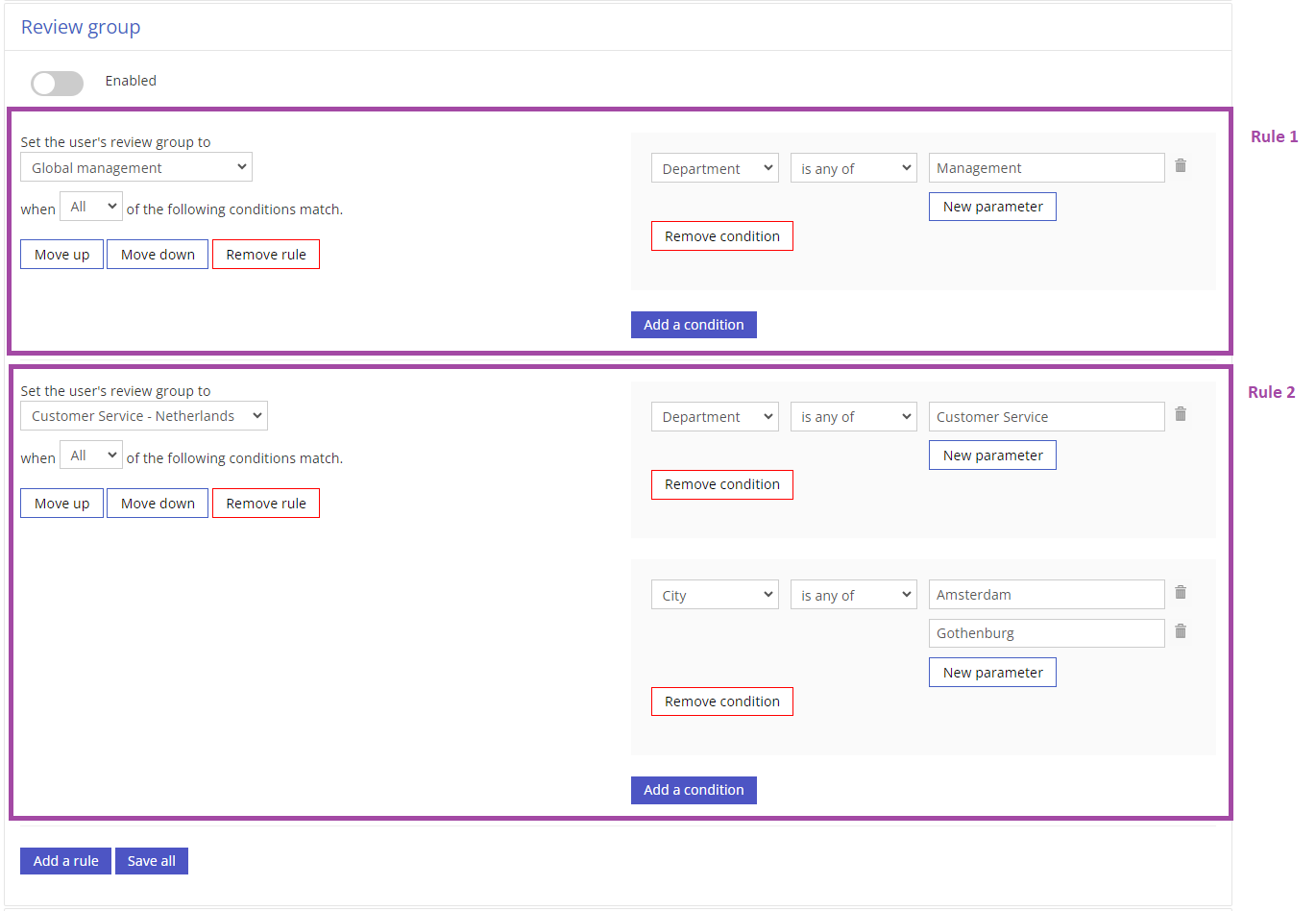Open the 'All' match dropdown in Rule 2
Viewport: 1316px width, 911px height.
pos(90,455)
